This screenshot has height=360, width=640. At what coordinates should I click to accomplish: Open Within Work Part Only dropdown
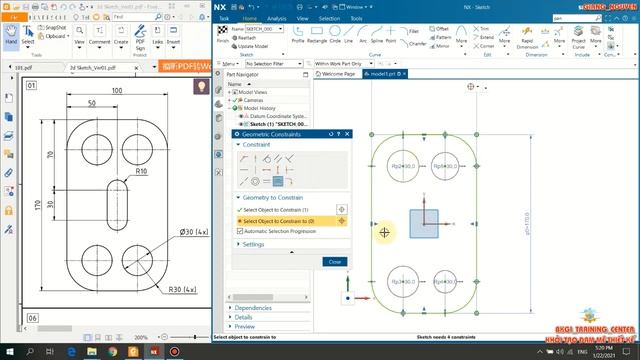(344, 64)
